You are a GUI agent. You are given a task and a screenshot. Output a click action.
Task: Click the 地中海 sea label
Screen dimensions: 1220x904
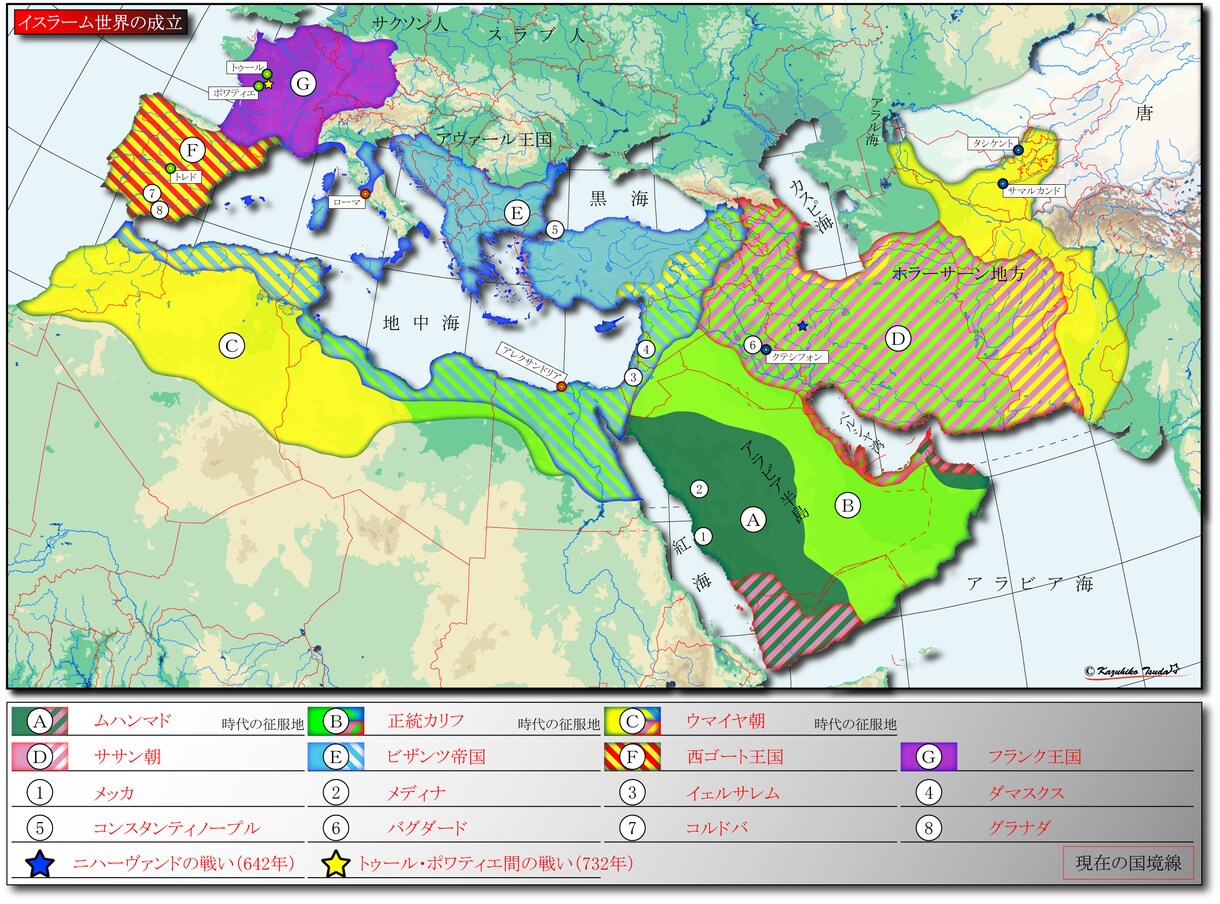click(x=421, y=322)
